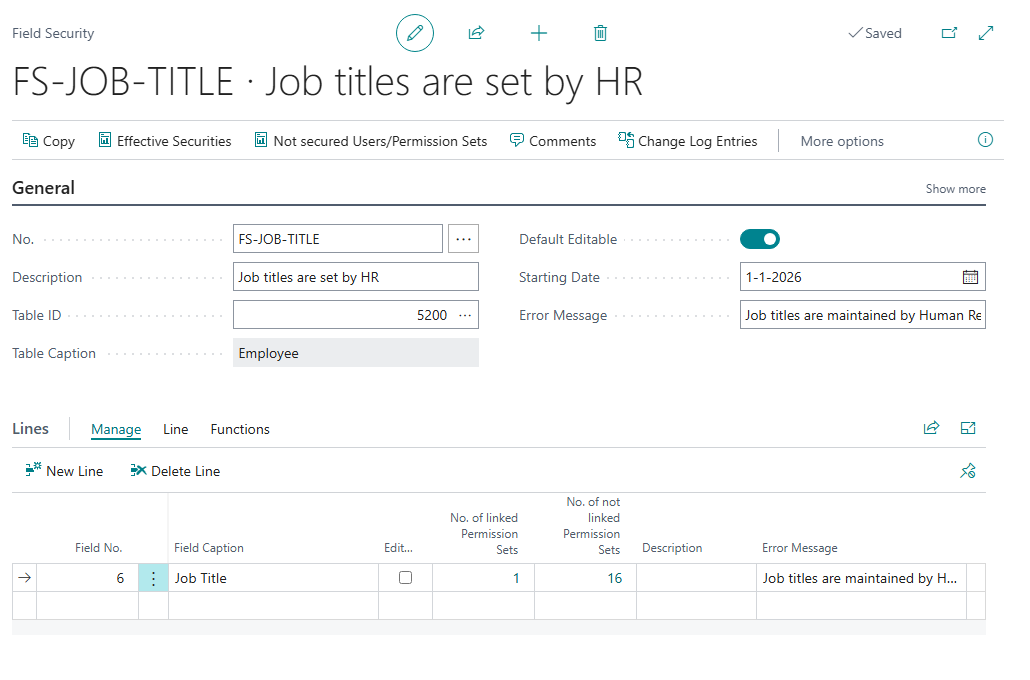Click the Field No. cell with value 6

point(87,578)
